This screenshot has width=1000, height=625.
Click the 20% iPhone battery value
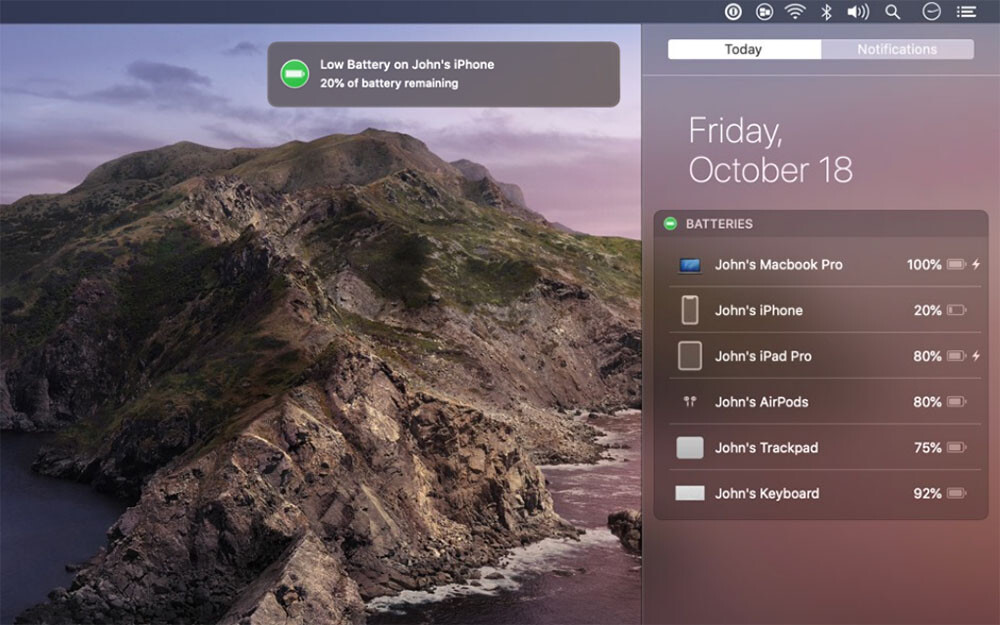point(927,311)
